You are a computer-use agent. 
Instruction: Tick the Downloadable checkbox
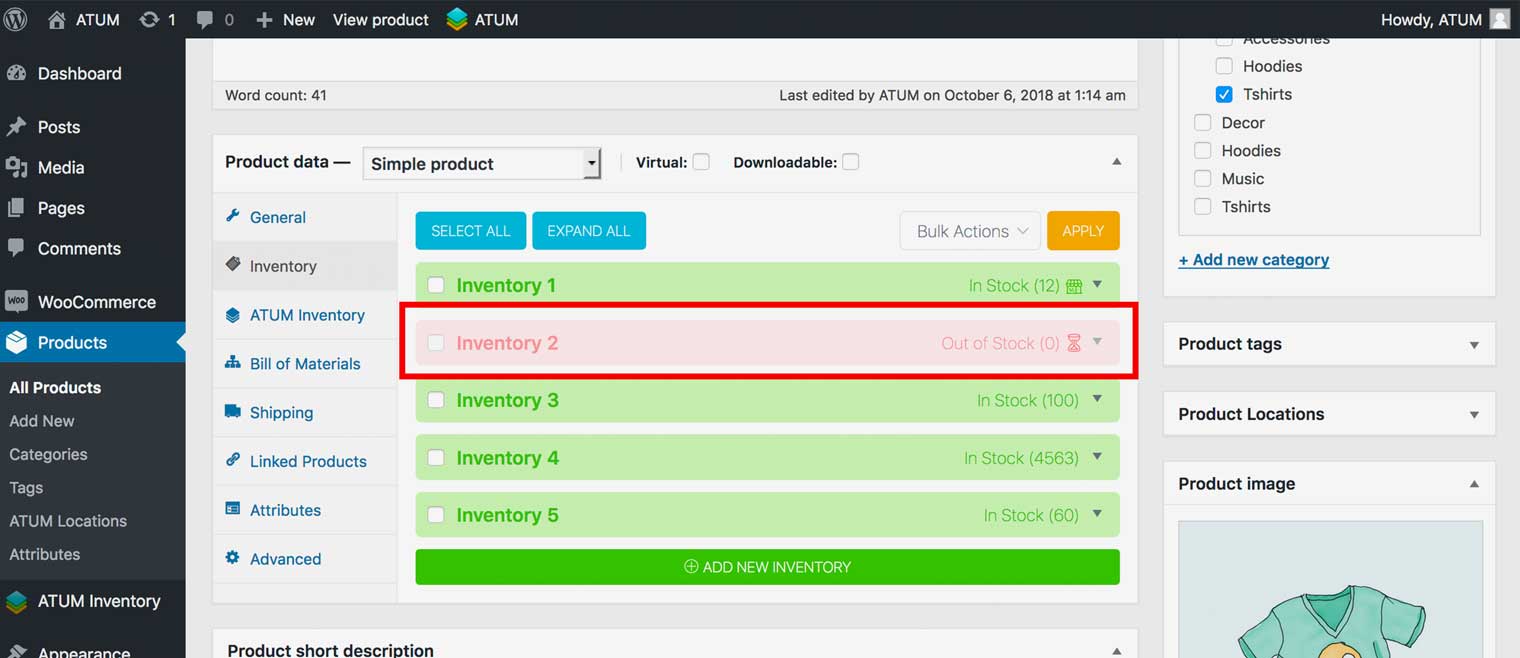click(850, 162)
